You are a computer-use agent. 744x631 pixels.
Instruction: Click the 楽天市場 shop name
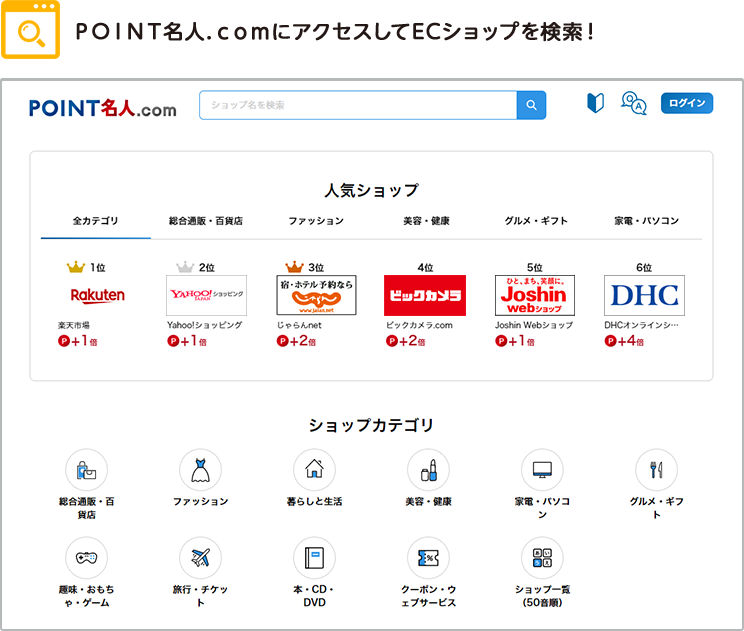(x=74, y=325)
